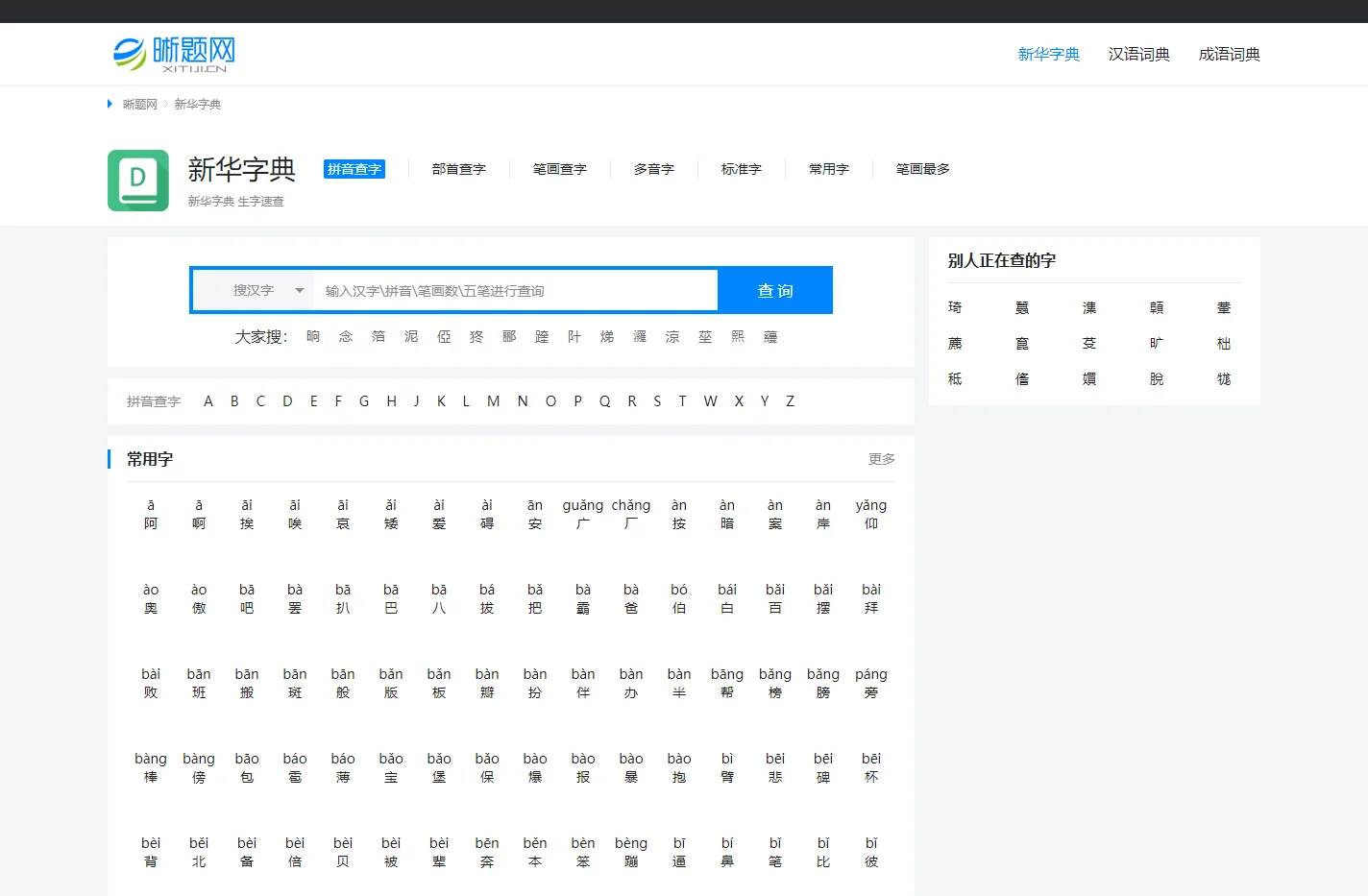Click 旷 in 别人正在查的字 panel
Screen dimensions: 1368x896
point(1157,343)
